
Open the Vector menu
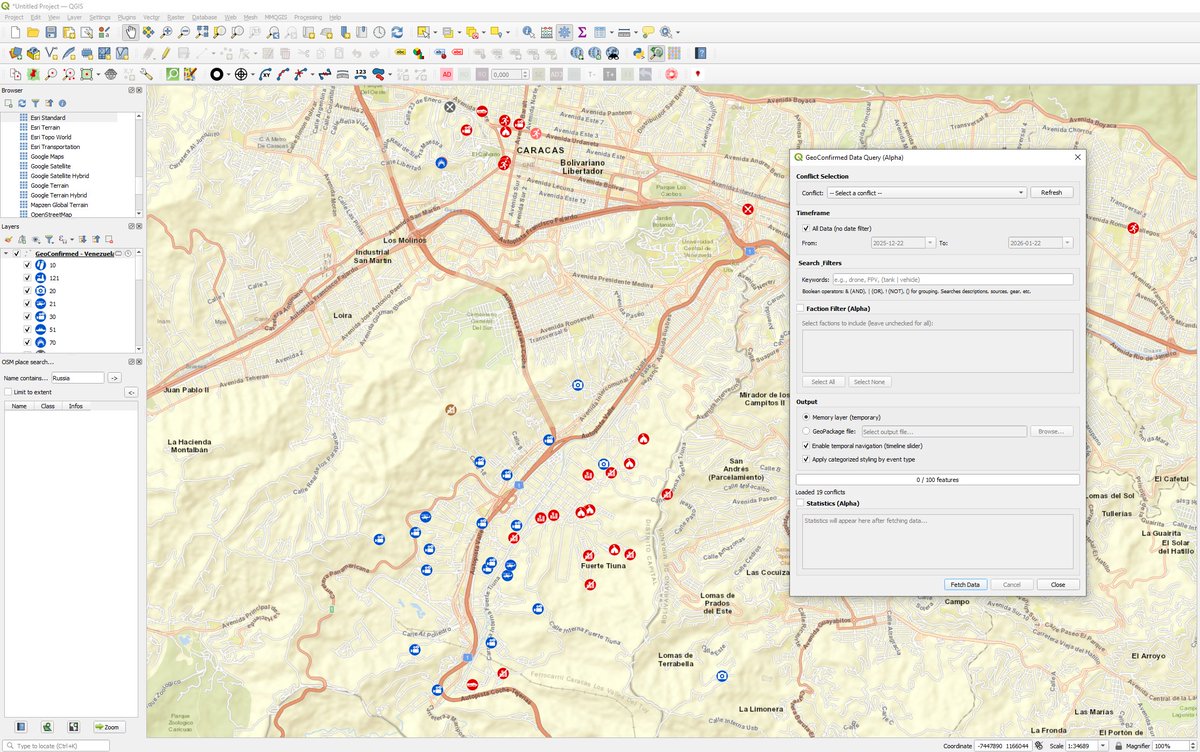point(151,17)
